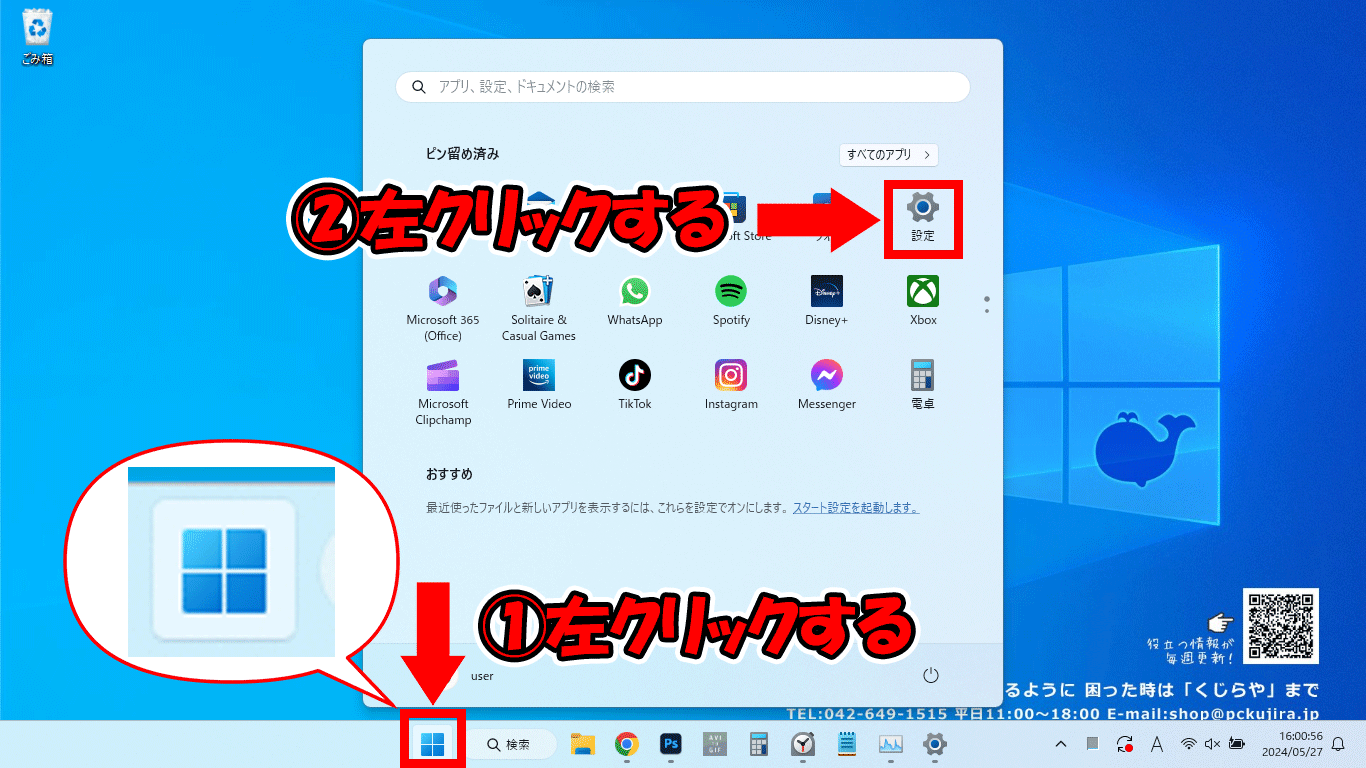Click the スタート設定を起動します link
Image resolution: width=1366 pixels, height=768 pixels.
click(x=857, y=507)
